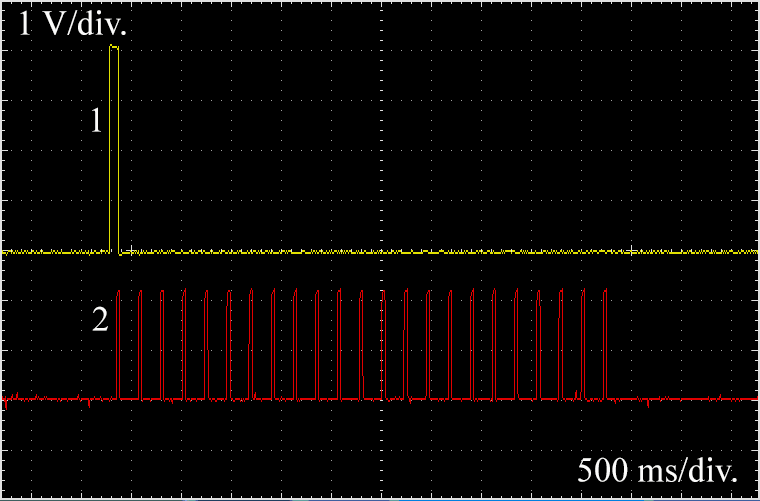The height and width of the screenshot is (501, 760).
Task: Click the yellow baseline right of the pulse
Action: 400,251
